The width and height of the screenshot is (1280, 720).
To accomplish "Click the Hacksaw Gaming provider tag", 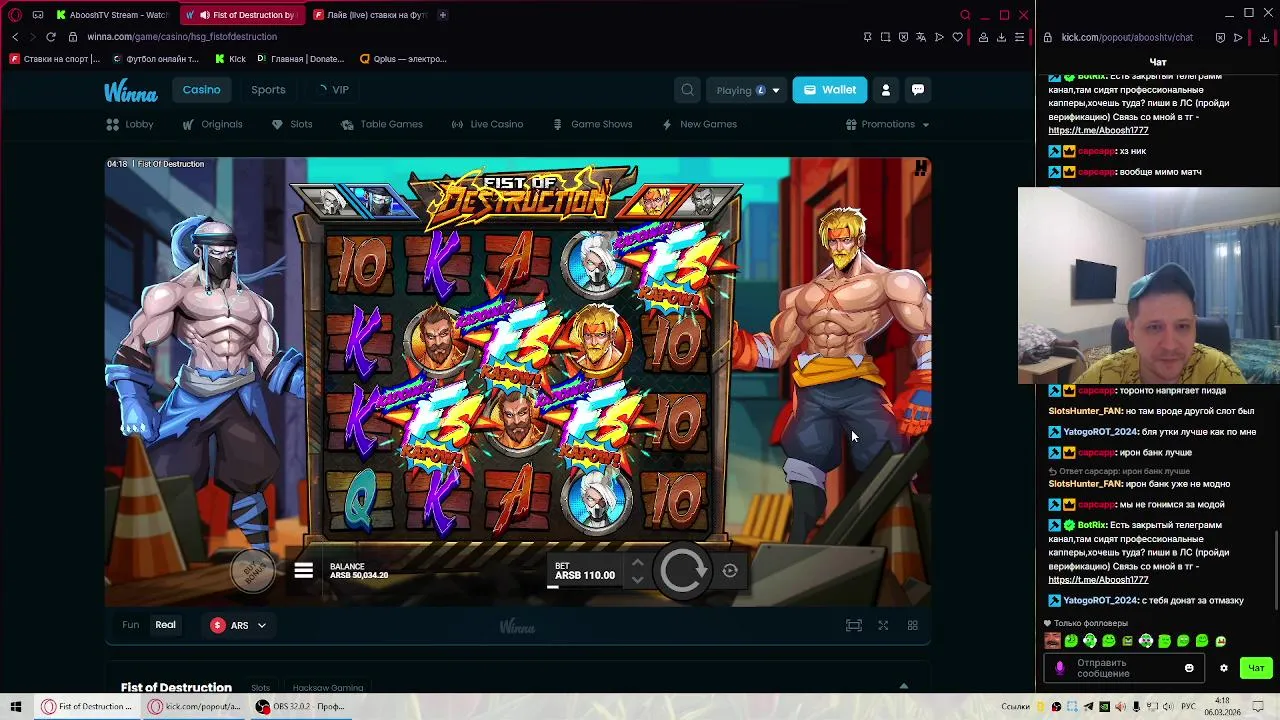I will [328, 688].
